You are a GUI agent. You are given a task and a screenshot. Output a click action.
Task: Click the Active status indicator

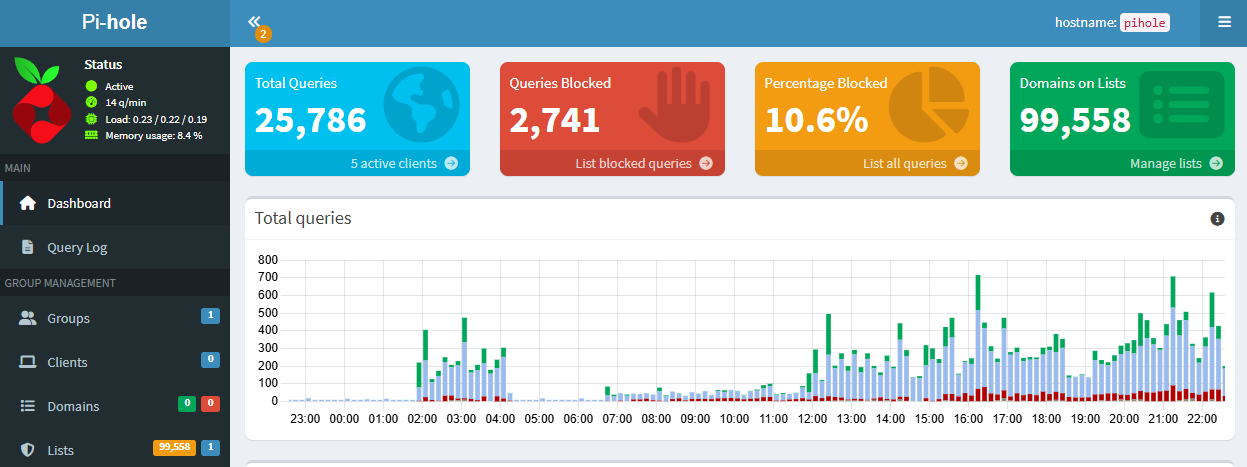[109, 86]
